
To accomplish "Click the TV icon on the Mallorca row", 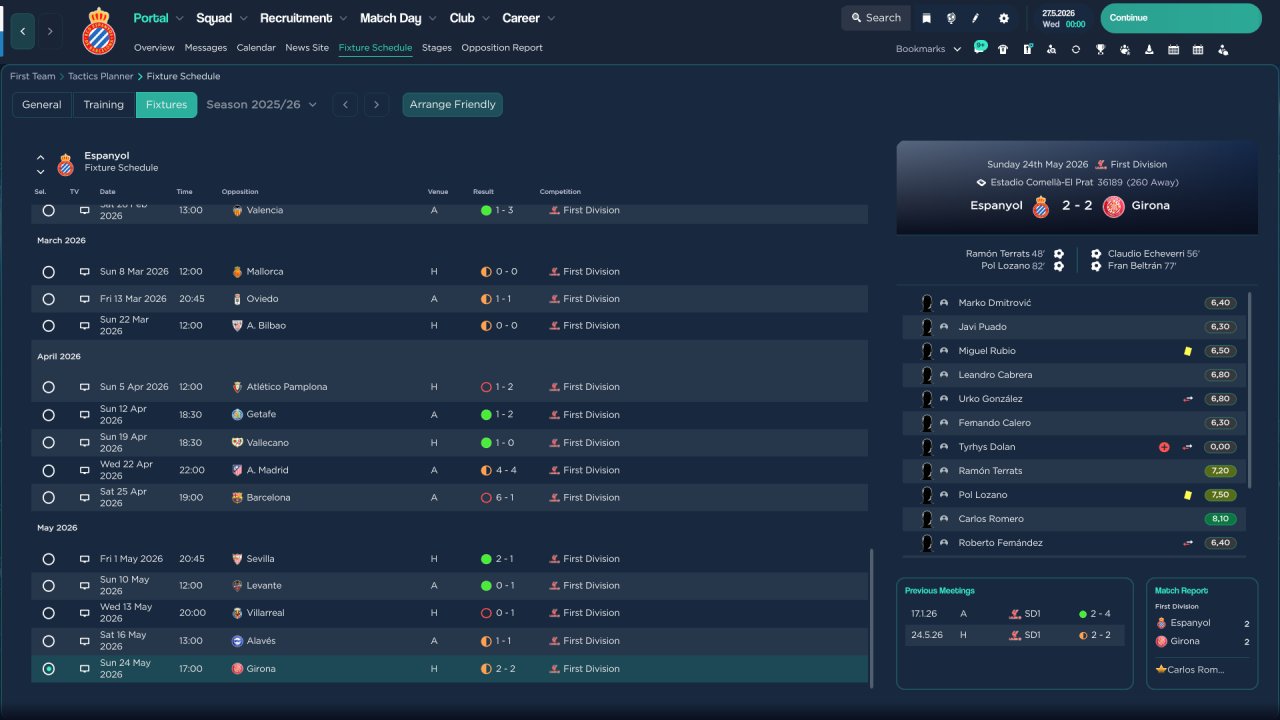I will click(84, 272).
